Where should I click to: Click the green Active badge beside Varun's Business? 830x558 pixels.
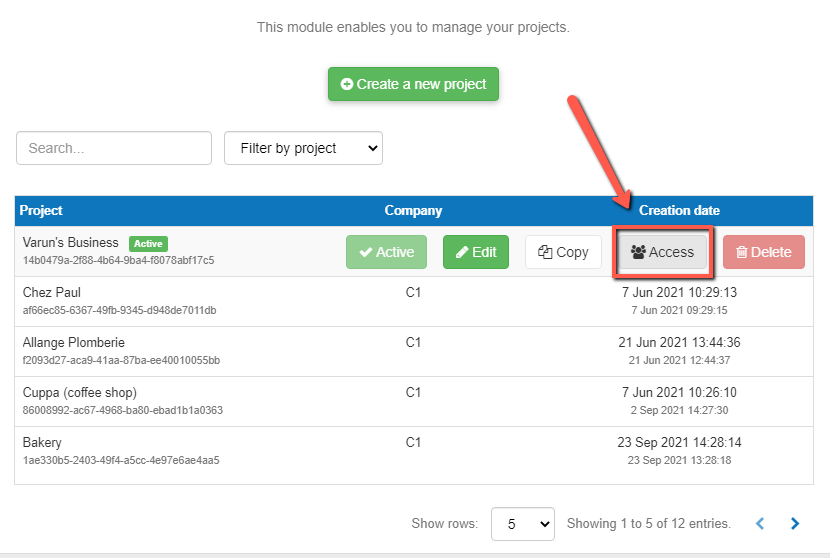click(x=148, y=244)
